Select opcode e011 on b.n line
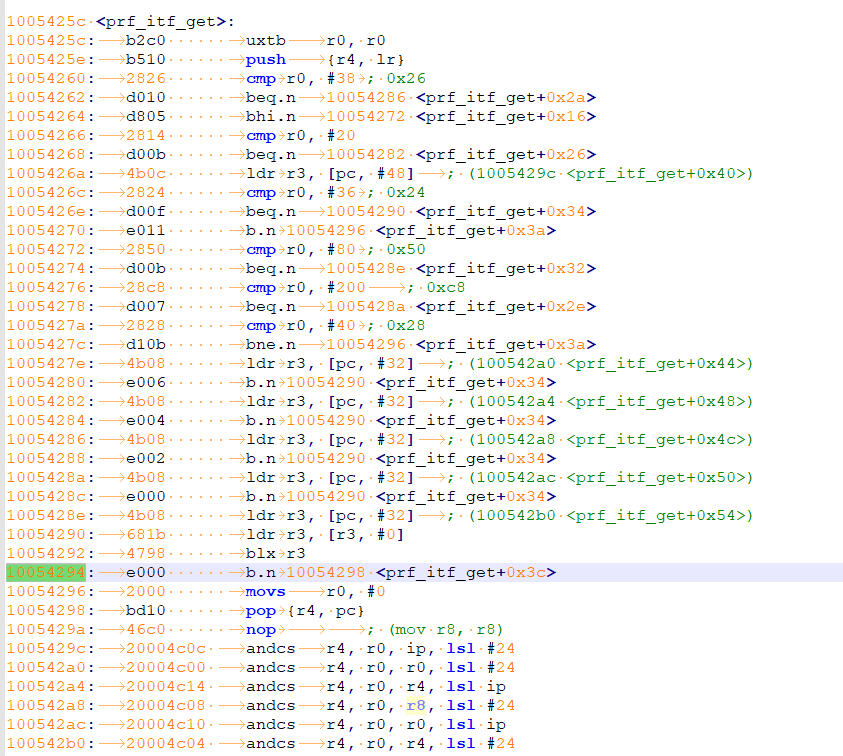This screenshot has height=756, width=843. (146, 230)
